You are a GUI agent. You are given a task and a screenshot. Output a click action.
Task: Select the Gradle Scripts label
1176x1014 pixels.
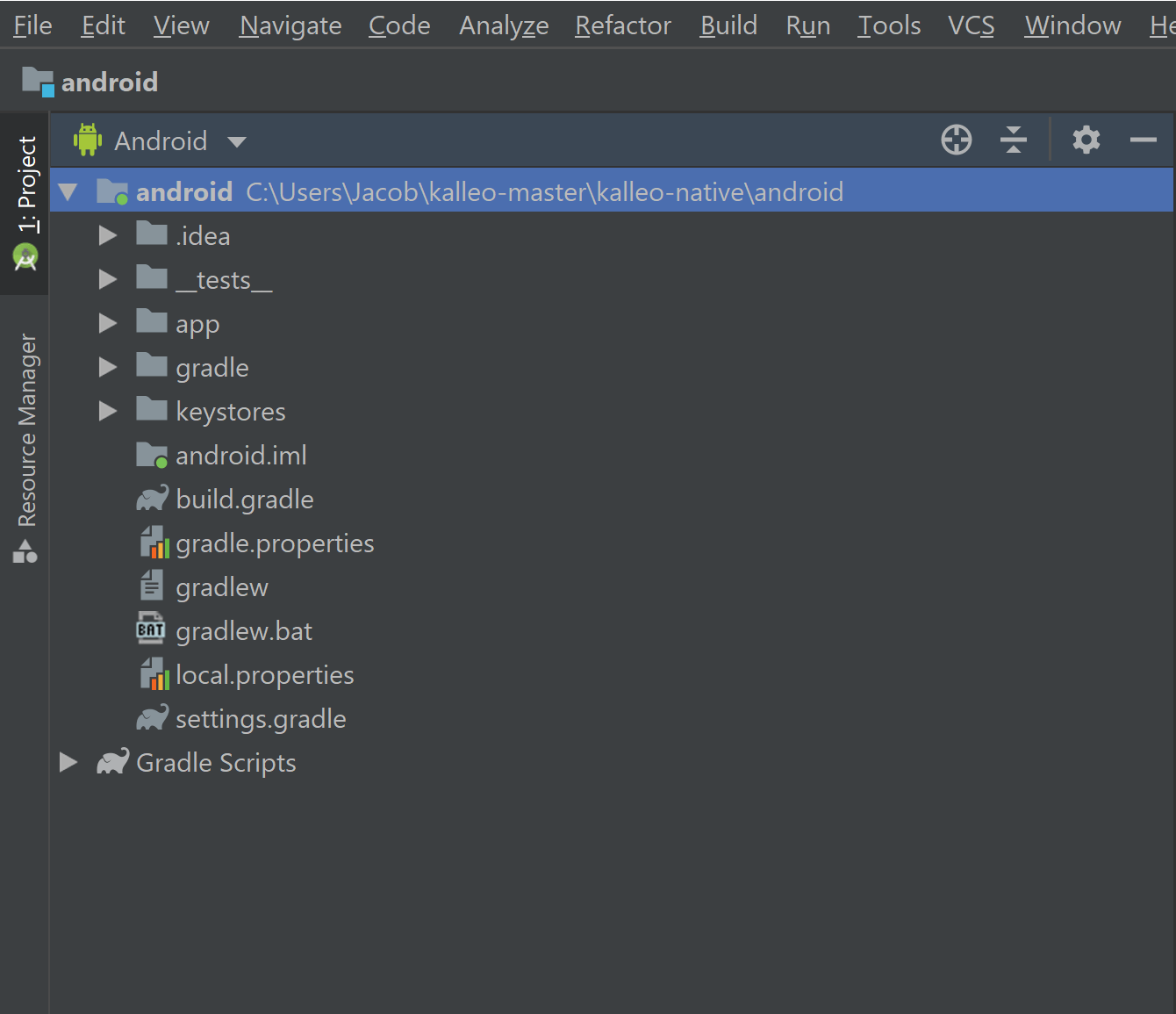point(216,762)
